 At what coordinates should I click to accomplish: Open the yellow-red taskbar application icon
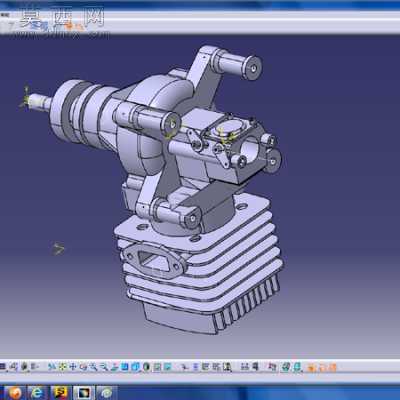click(60, 393)
